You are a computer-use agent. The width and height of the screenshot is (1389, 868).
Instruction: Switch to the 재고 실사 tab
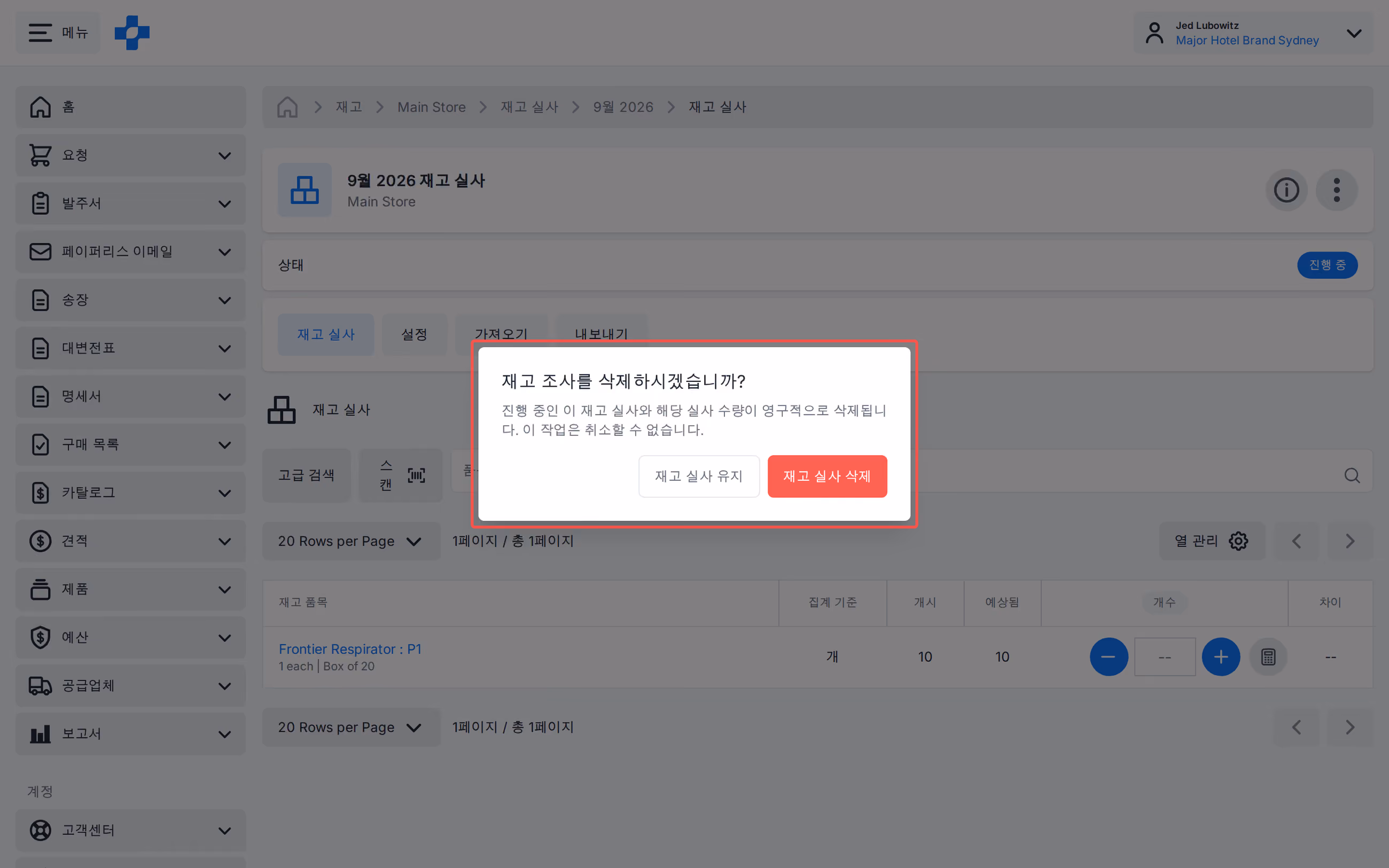pos(325,334)
